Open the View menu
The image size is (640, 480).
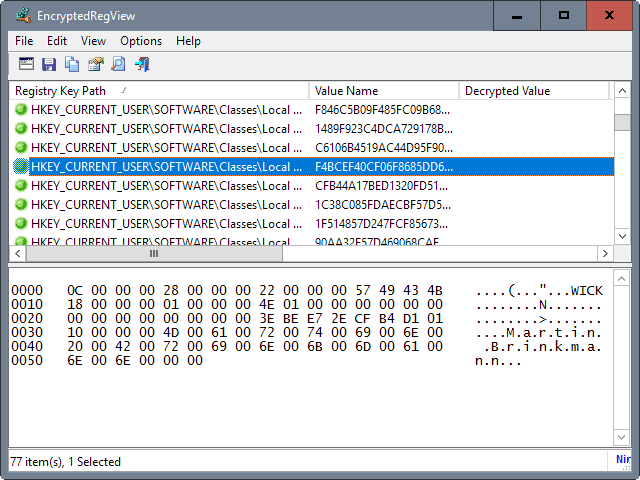(x=93, y=41)
